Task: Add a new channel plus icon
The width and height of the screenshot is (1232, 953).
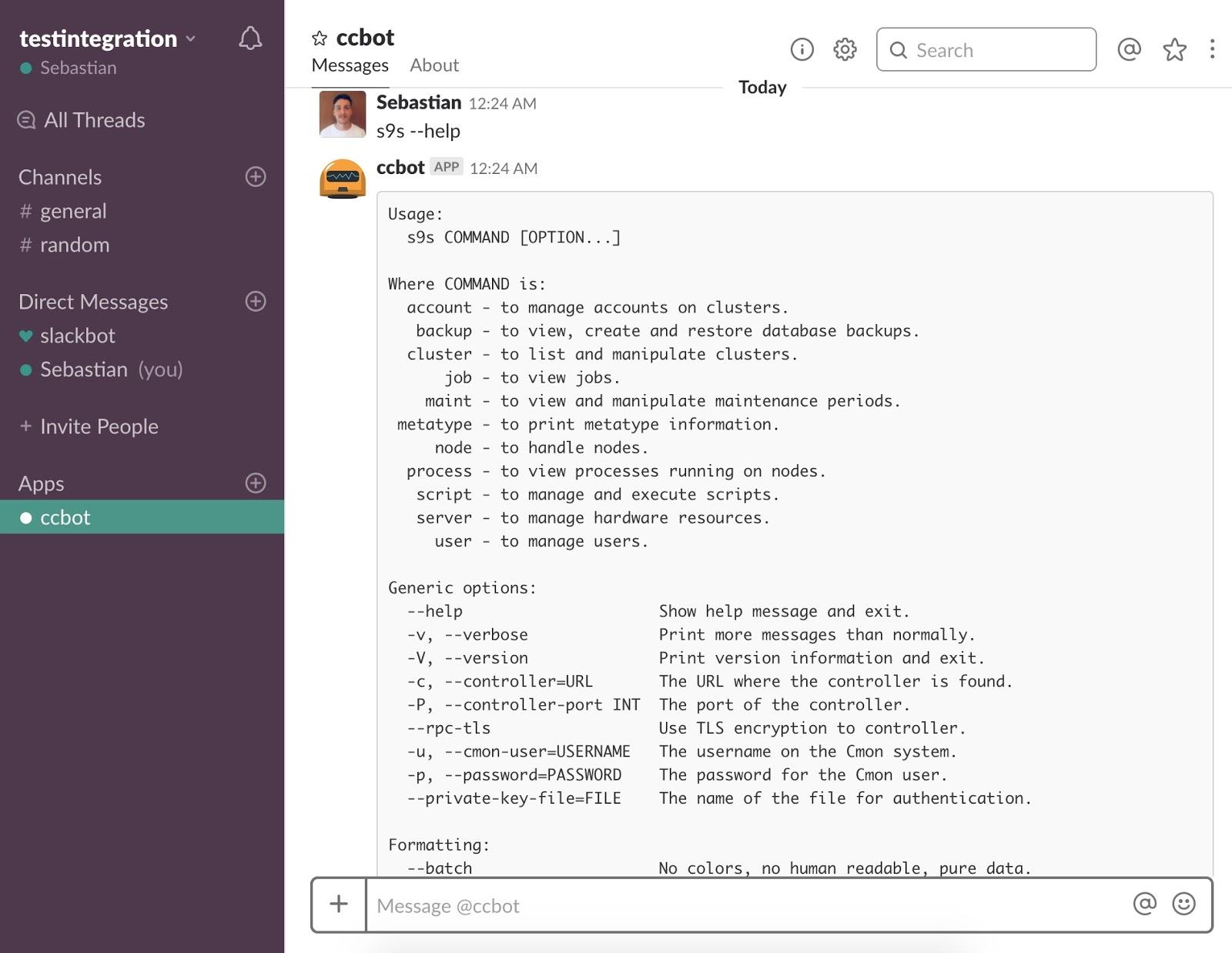Action: point(256,176)
